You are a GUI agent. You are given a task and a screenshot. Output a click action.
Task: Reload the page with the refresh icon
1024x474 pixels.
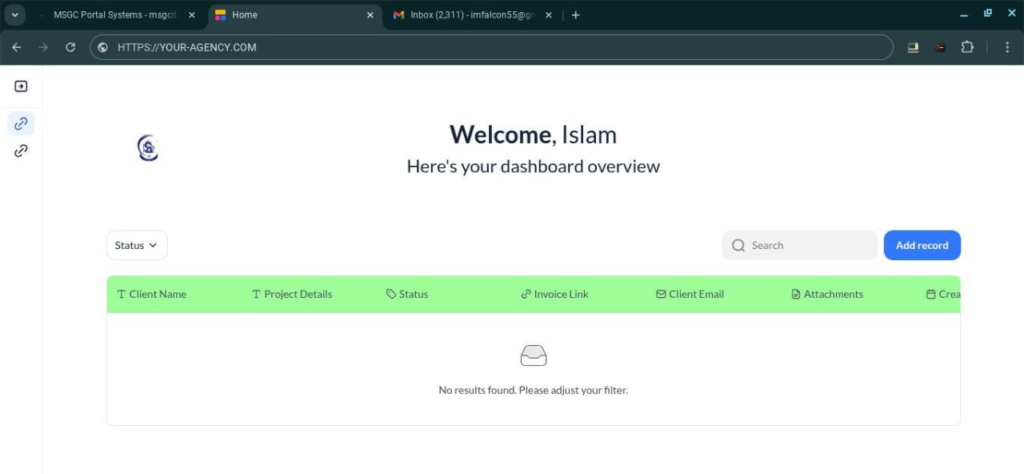(x=70, y=47)
